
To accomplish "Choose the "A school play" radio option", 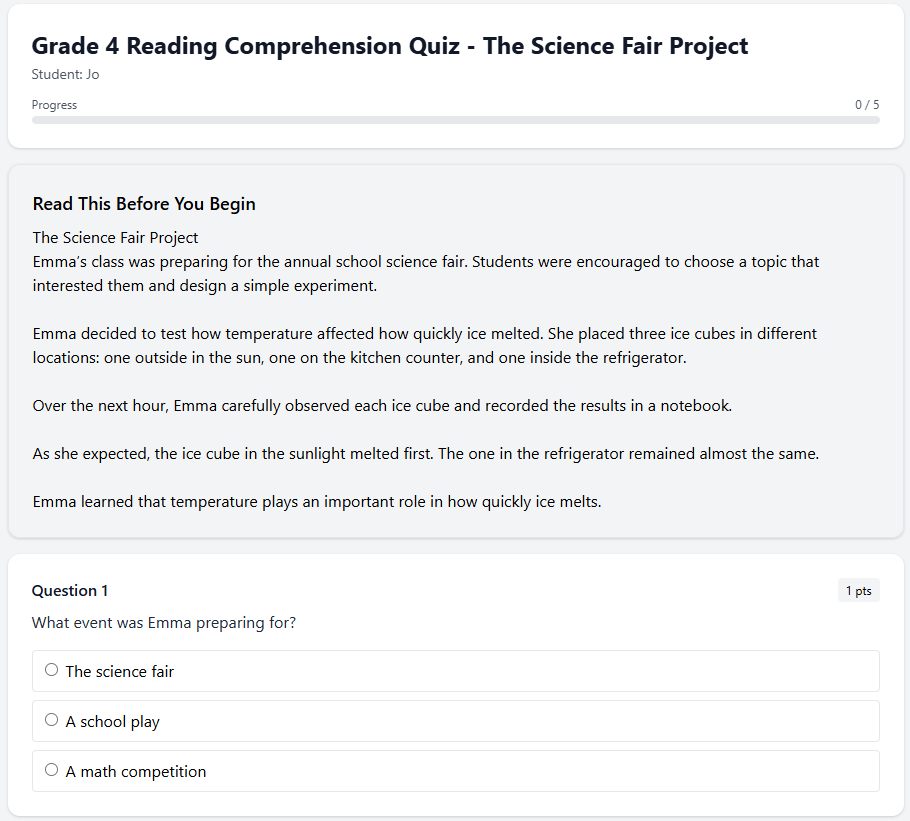I will [51, 719].
